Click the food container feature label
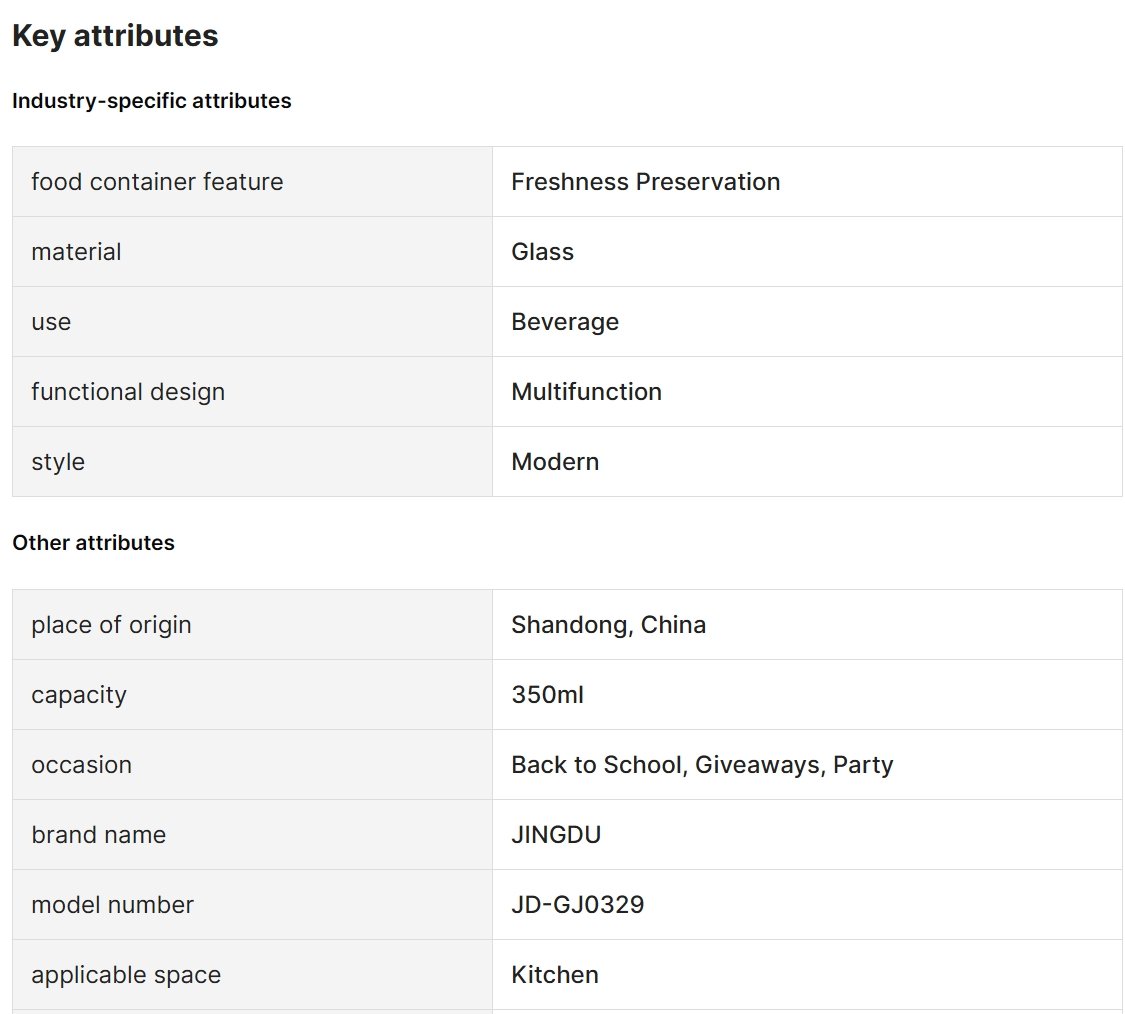This screenshot has width=1125, height=1014. tap(157, 182)
